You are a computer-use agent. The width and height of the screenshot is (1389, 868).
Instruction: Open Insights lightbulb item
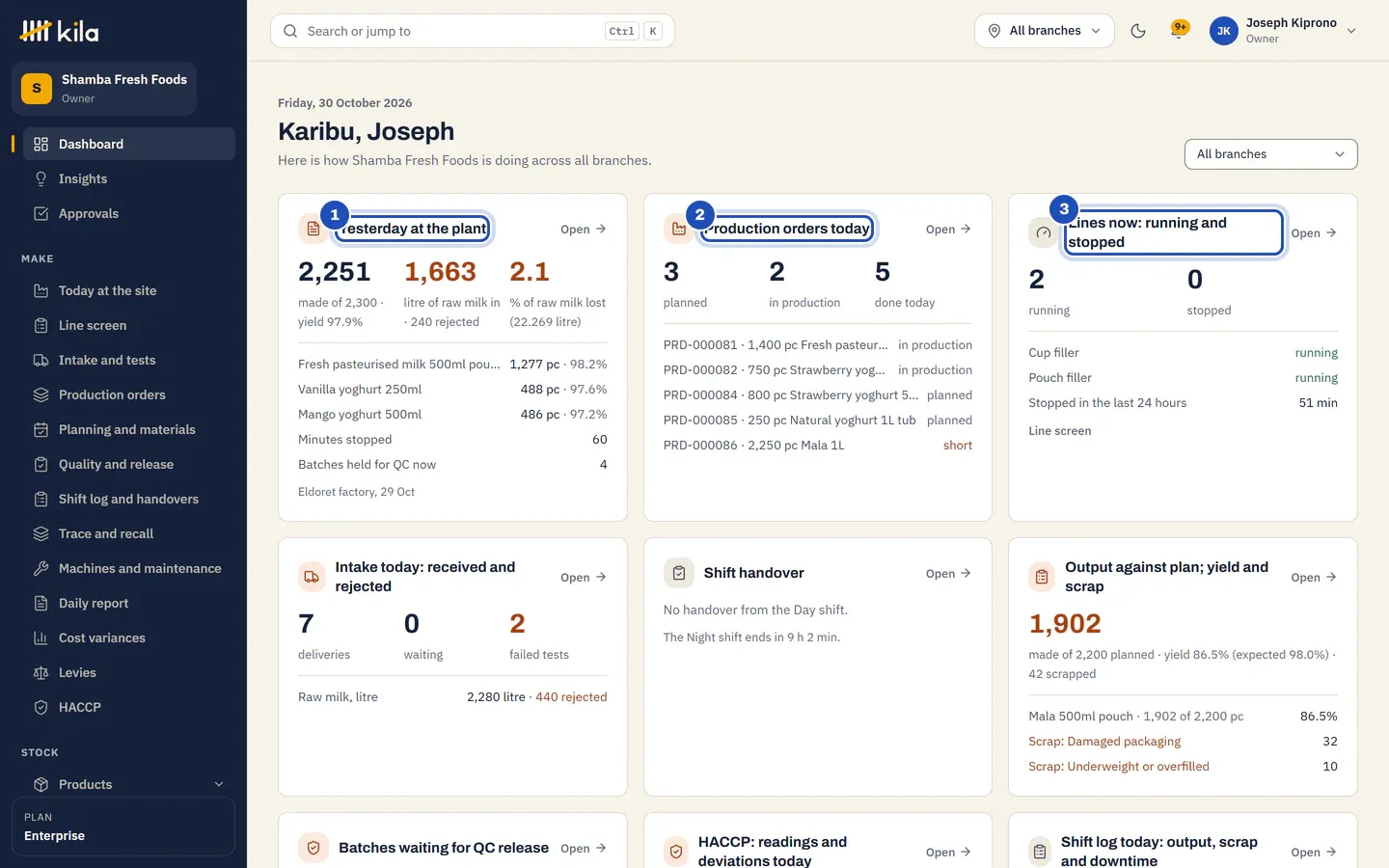tap(129, 178)
